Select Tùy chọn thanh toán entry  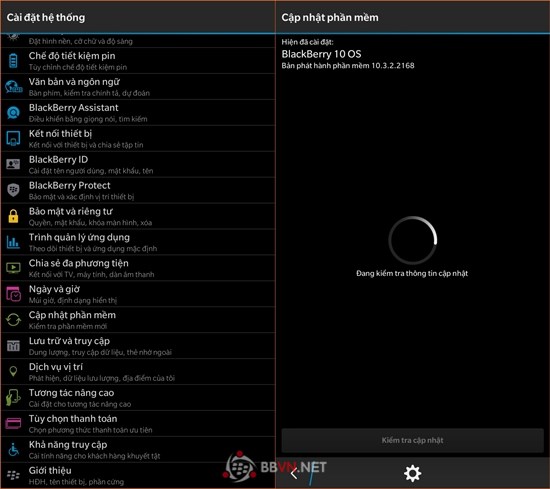pyautogui.click(x=138, y=424)
